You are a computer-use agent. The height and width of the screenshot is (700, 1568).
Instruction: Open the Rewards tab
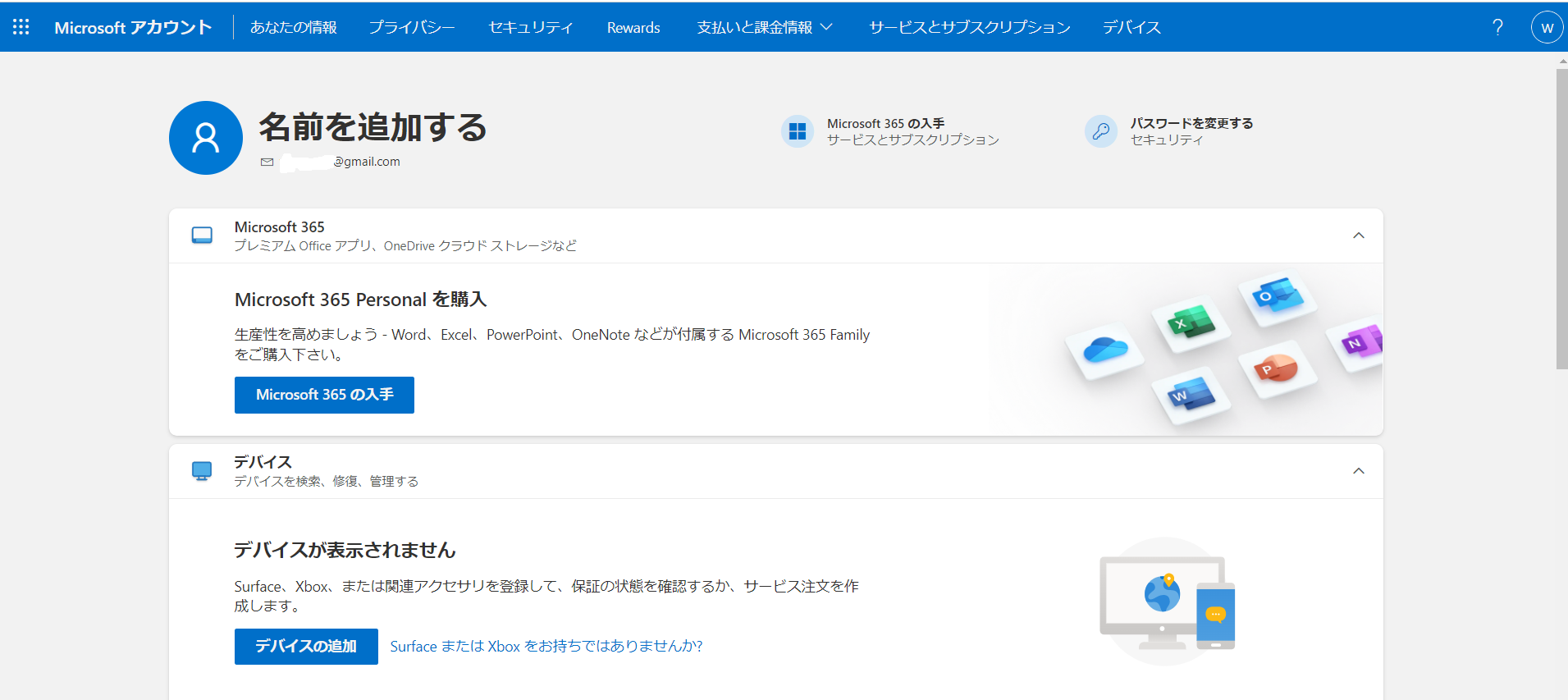[x=633, y=27]
